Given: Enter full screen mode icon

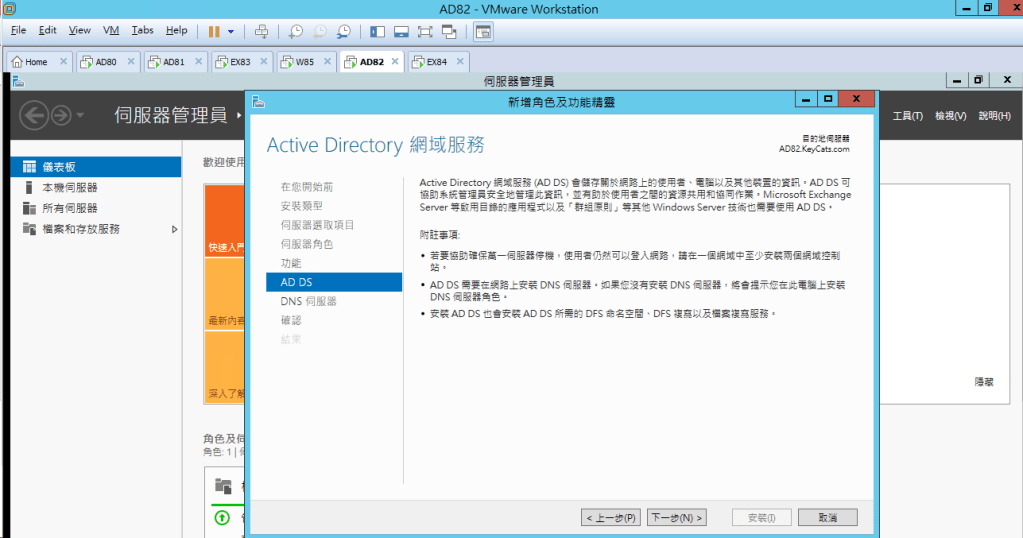Looking at the screenshot, I should pos(426,31).
